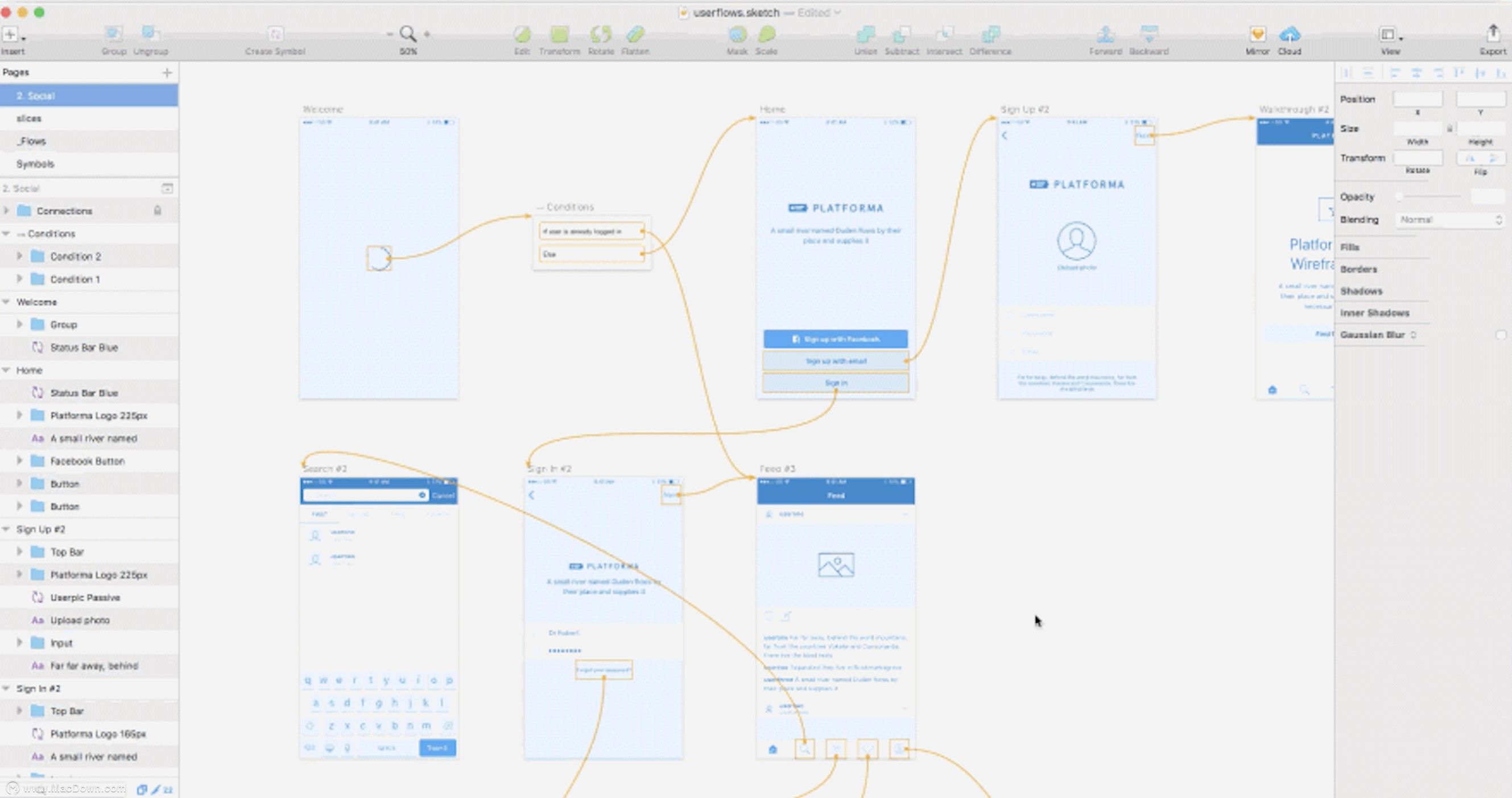1512x798 pixels.
Task: Click the Cloud upload icon
Action: (x=1290, y=35)
